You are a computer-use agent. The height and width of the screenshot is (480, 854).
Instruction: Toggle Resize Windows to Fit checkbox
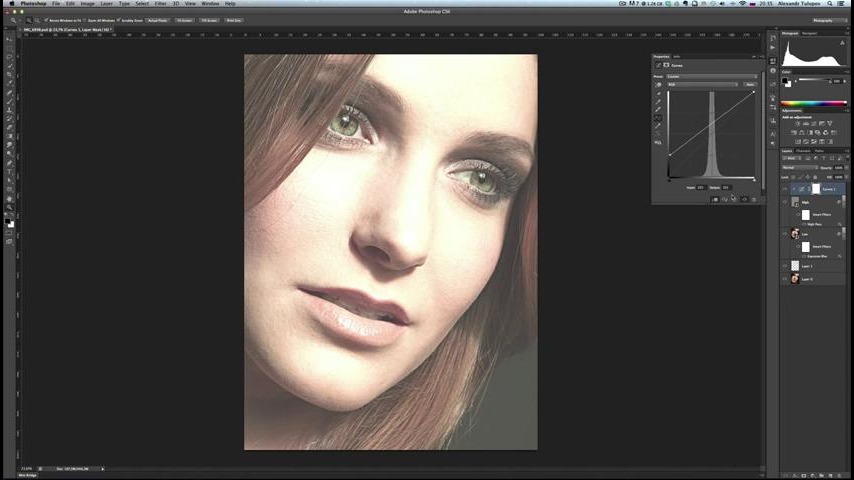click(46, 20)
